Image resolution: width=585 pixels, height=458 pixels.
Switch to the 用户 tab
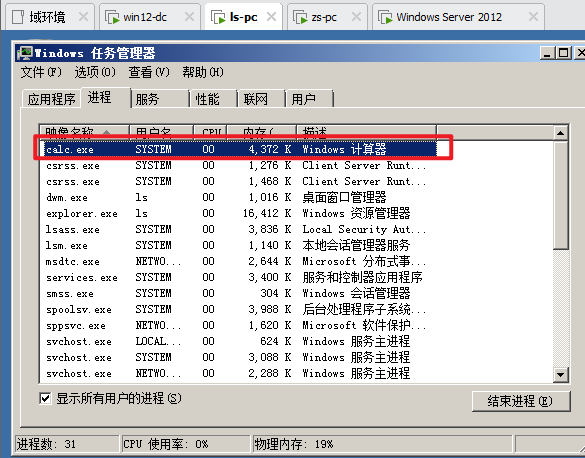pos(309,99)
